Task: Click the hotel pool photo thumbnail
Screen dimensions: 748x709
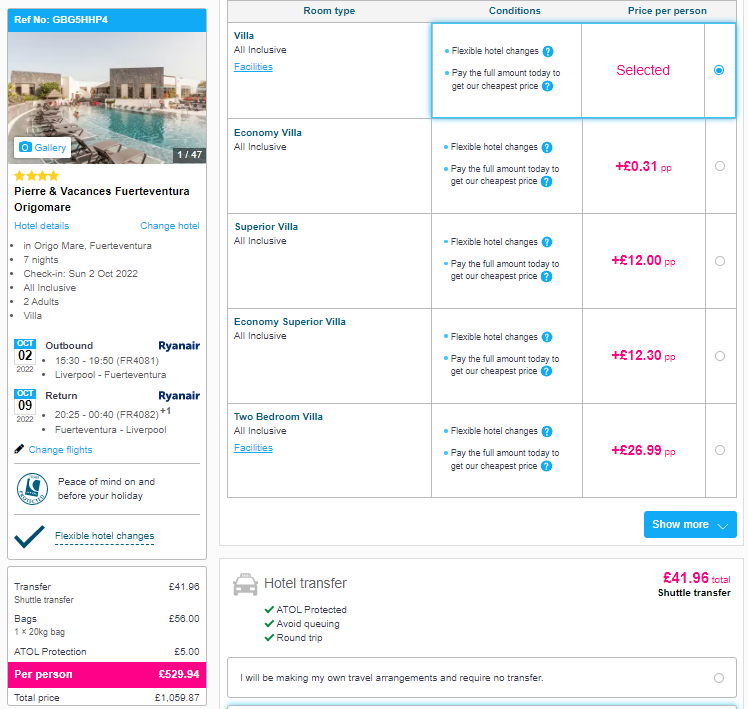Action: pos(107,98)
